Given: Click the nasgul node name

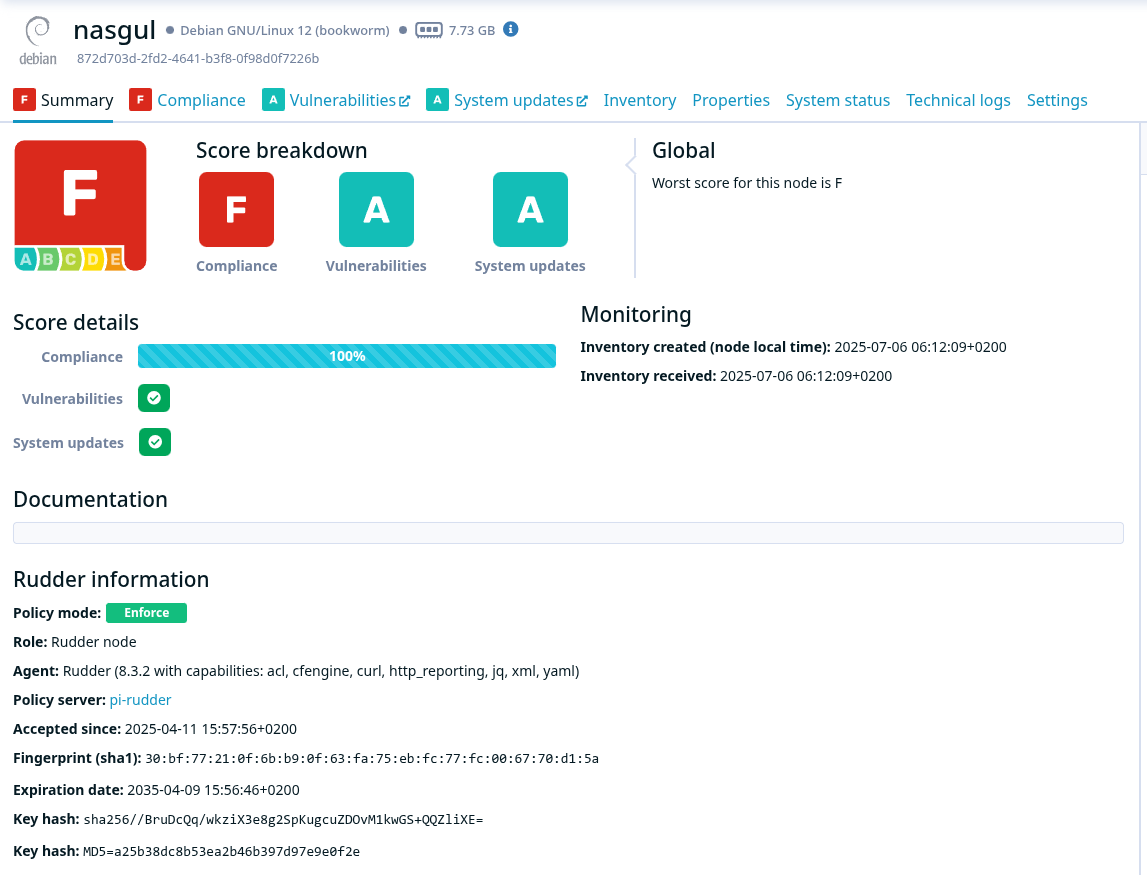Looking at the screenshot, I should click(114, 30).
